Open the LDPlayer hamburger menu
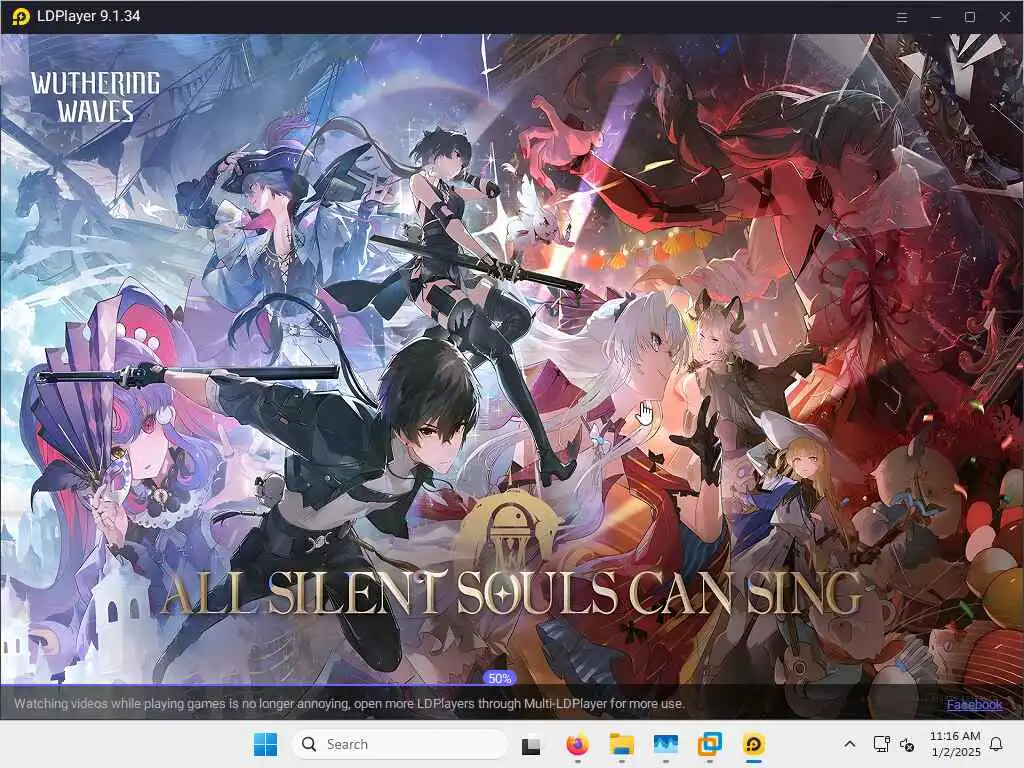Viewport: 1024px width, 768px height. pyautogui.click(x=902, y=17)
